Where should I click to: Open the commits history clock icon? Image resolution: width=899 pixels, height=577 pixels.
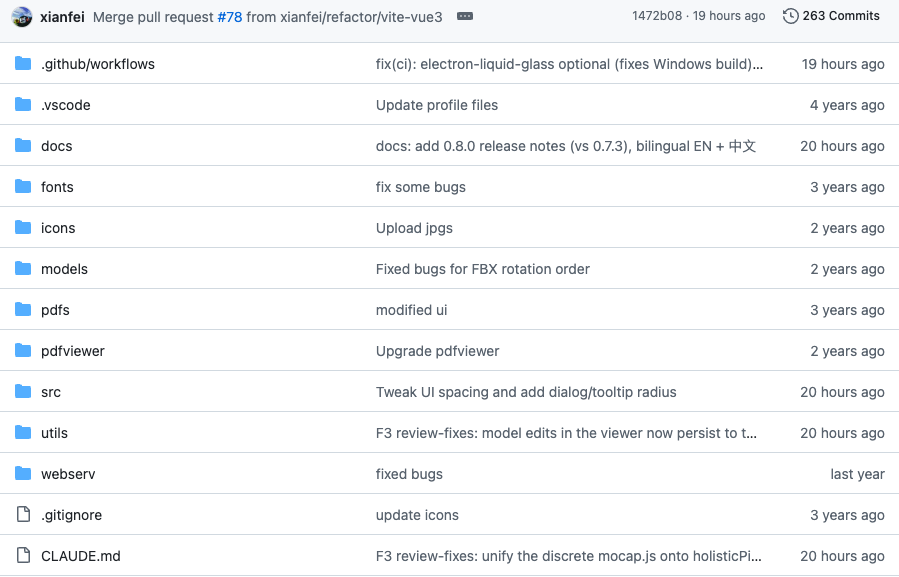[x=790, y=16]
